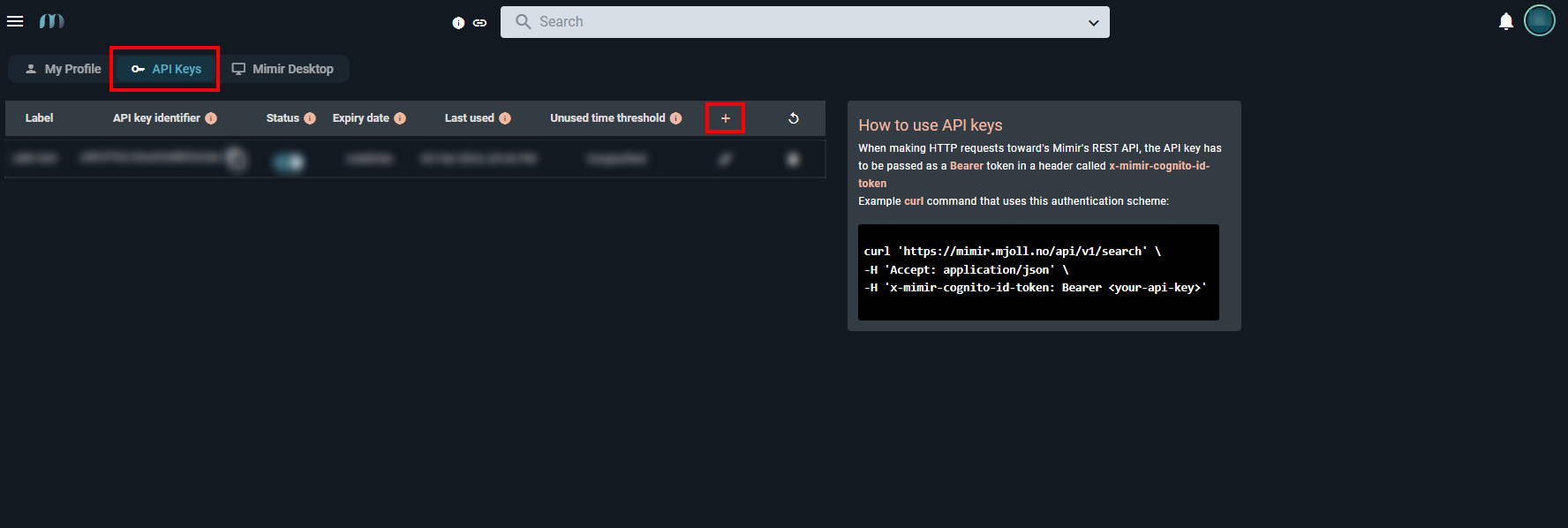The height and width of the screenshot is (528, 1568).
Task: Show info for API key identifier column
Action: point(211,118)
